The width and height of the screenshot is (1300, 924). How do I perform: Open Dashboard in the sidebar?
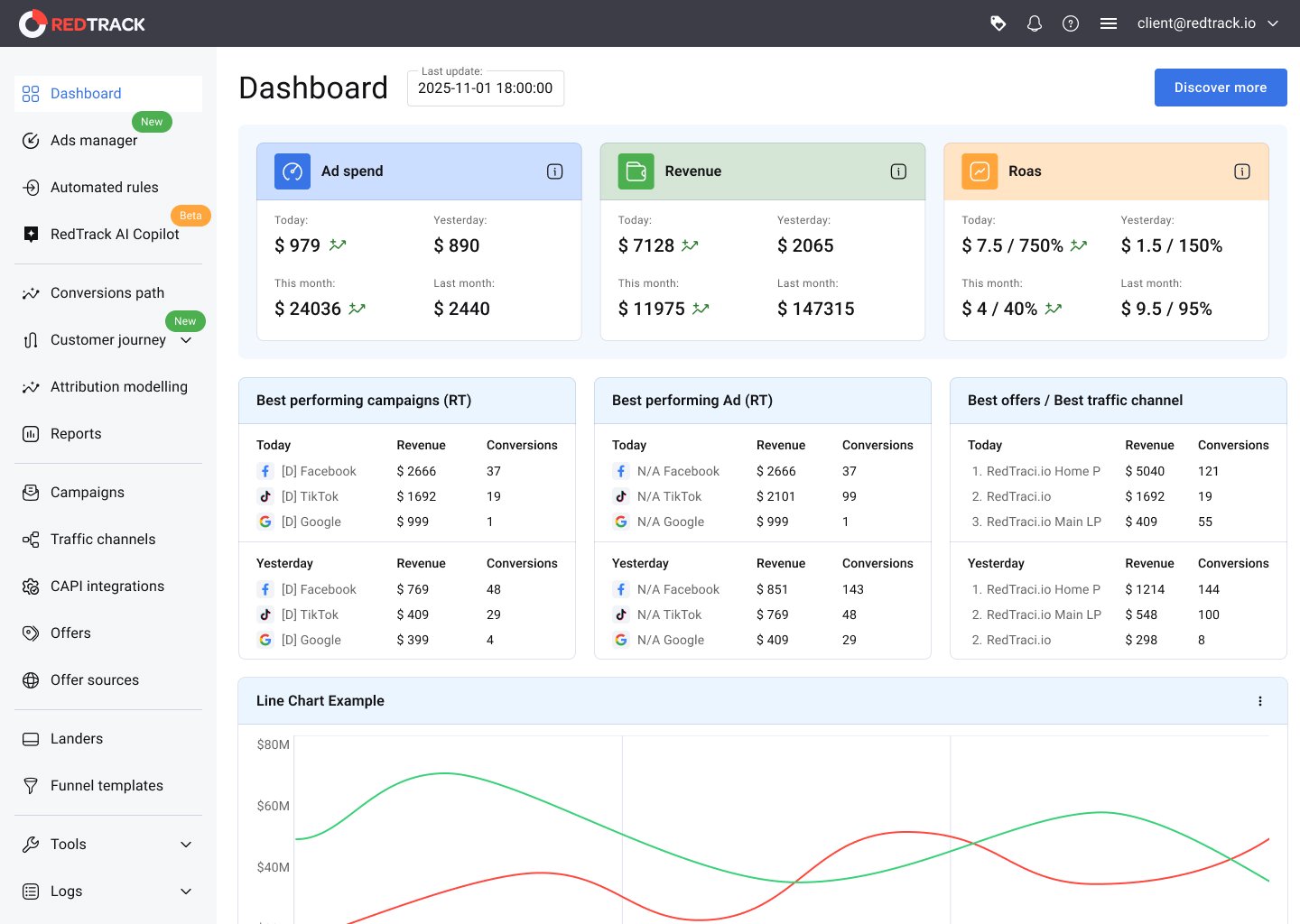click(x=108, y=94)
